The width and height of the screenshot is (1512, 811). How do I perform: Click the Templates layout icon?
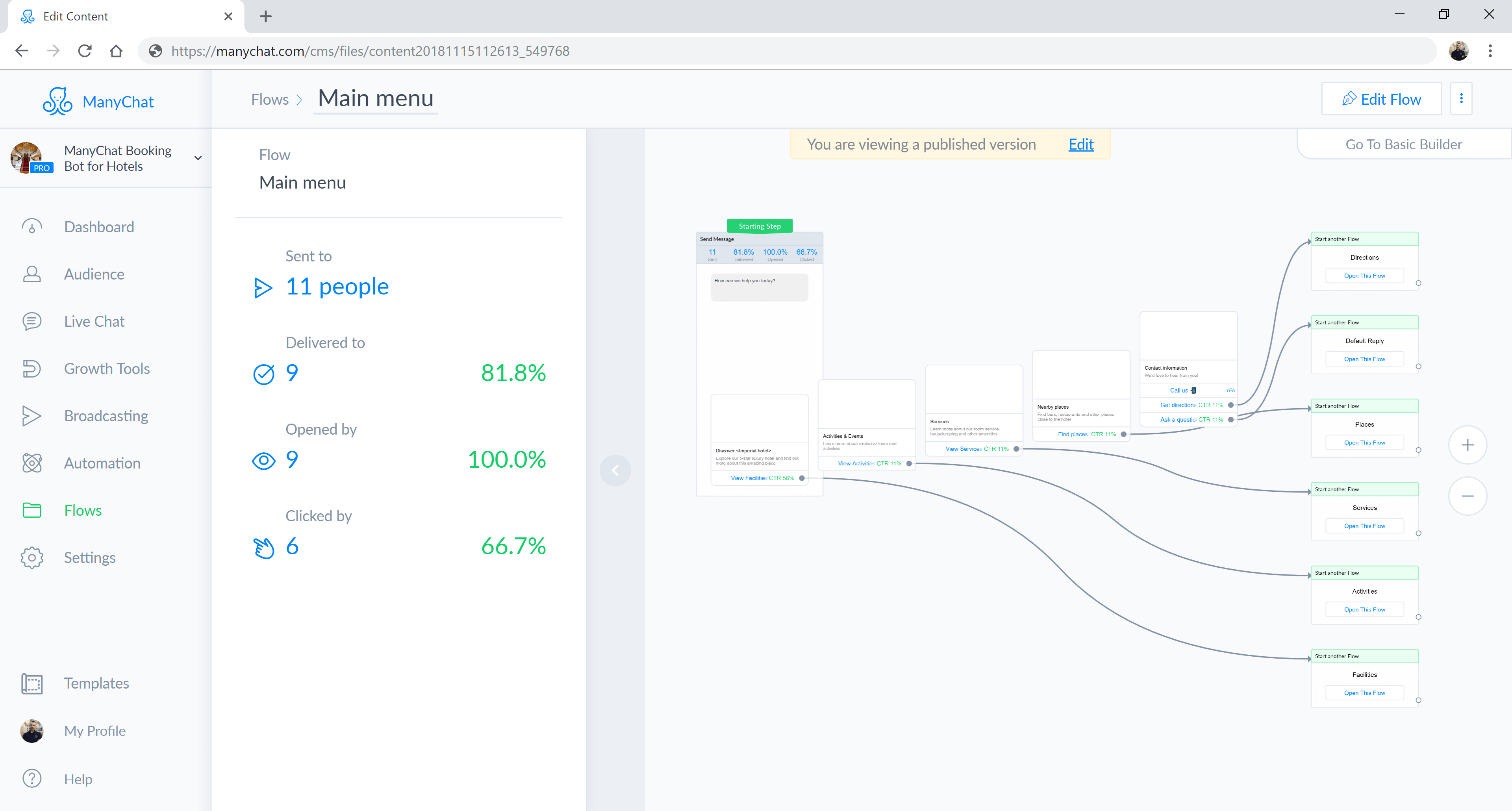point(31,684)
